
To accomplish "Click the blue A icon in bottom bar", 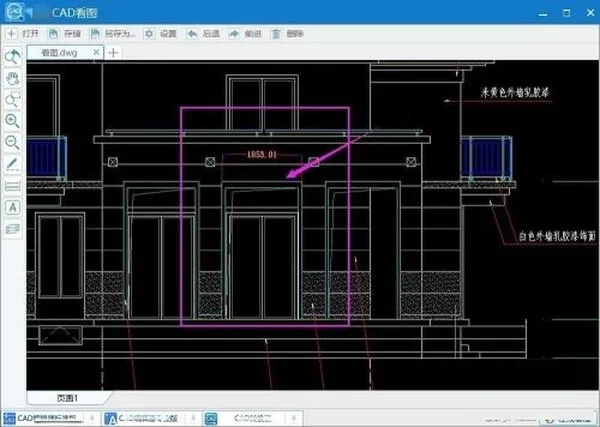I will pyautogui.click(x=111, y=418).
